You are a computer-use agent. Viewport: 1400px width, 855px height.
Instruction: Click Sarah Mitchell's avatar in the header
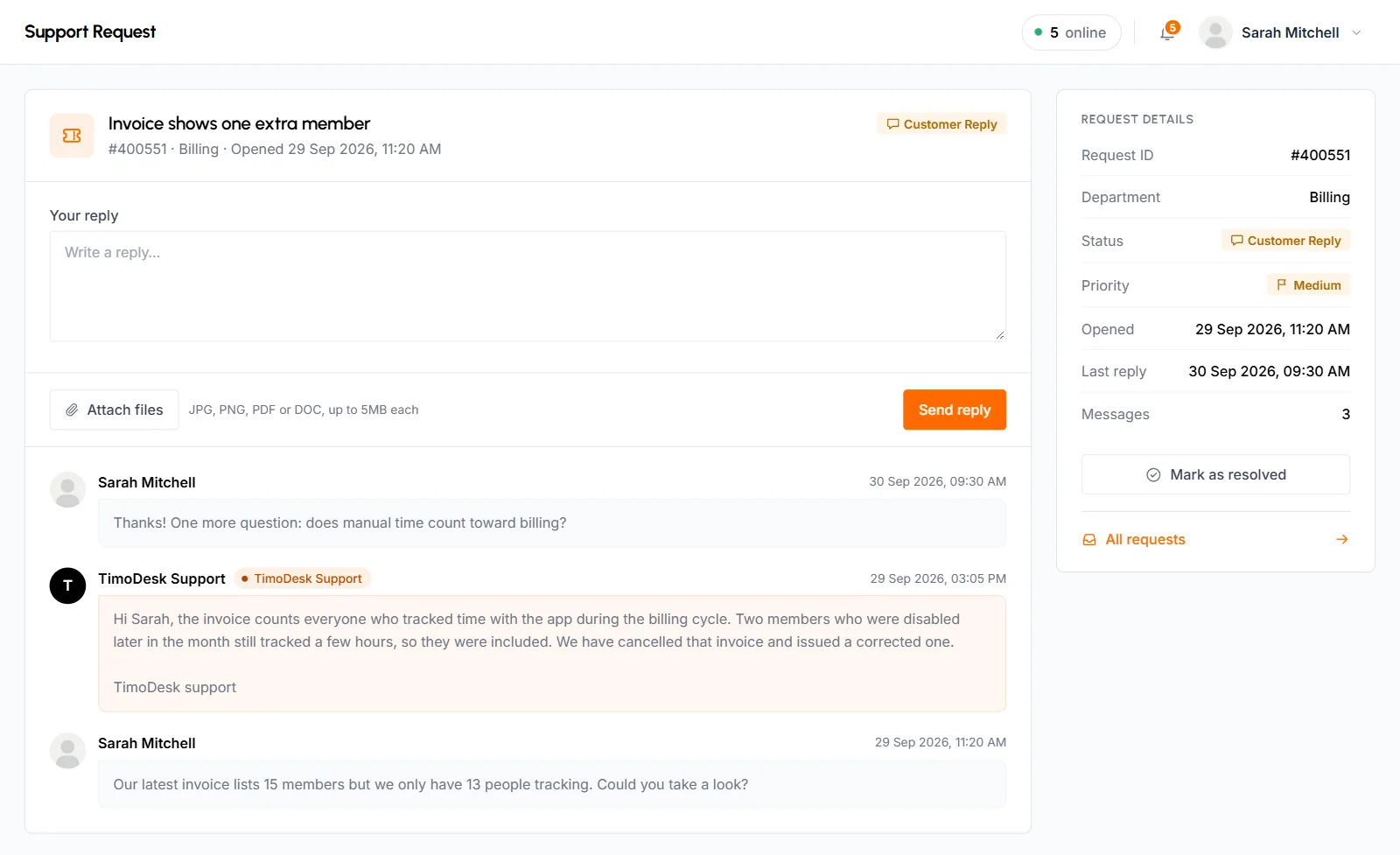click(x=1215, y=32)
